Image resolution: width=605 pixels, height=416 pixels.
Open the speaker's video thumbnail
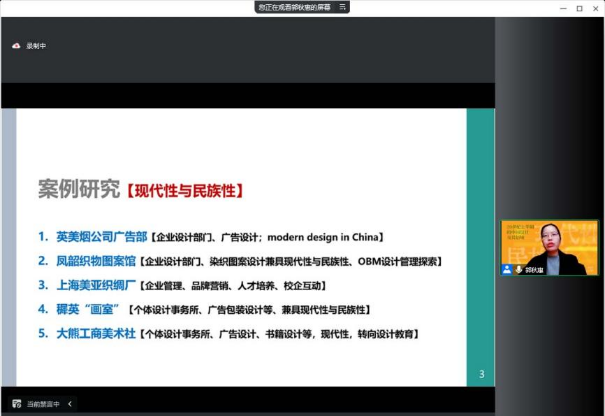coord(549,248)
